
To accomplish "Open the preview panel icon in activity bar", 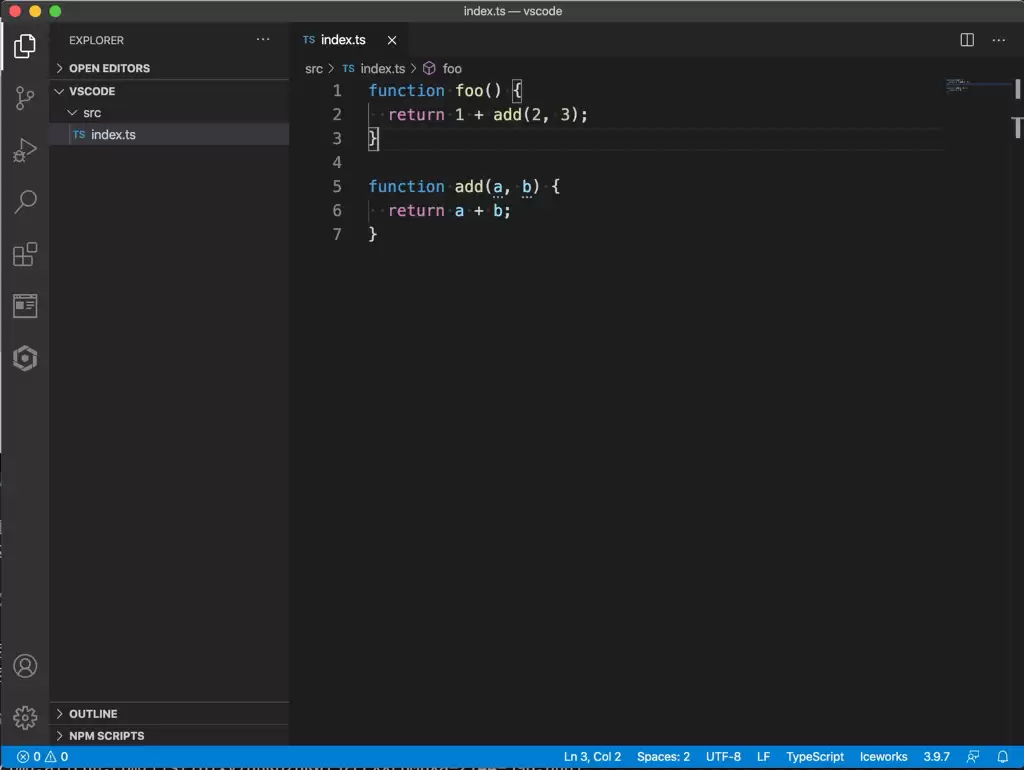I will click(25, 306).
